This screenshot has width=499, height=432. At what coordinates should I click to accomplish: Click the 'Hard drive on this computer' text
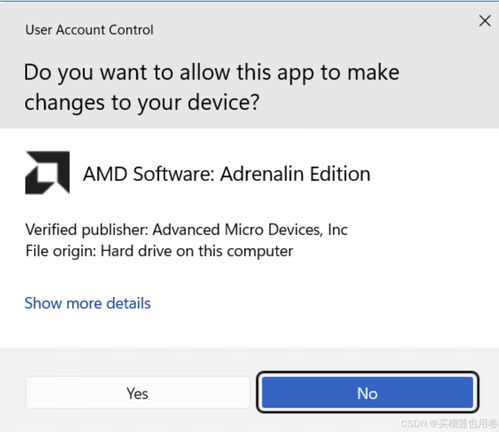pyautogui.click(x=197, y=251)
